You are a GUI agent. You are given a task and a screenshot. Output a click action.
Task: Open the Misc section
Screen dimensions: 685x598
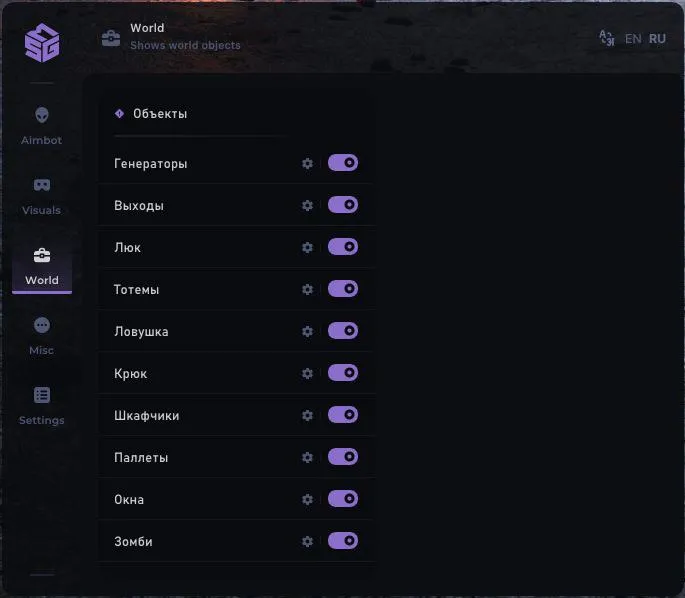click(x=42, y=335)
